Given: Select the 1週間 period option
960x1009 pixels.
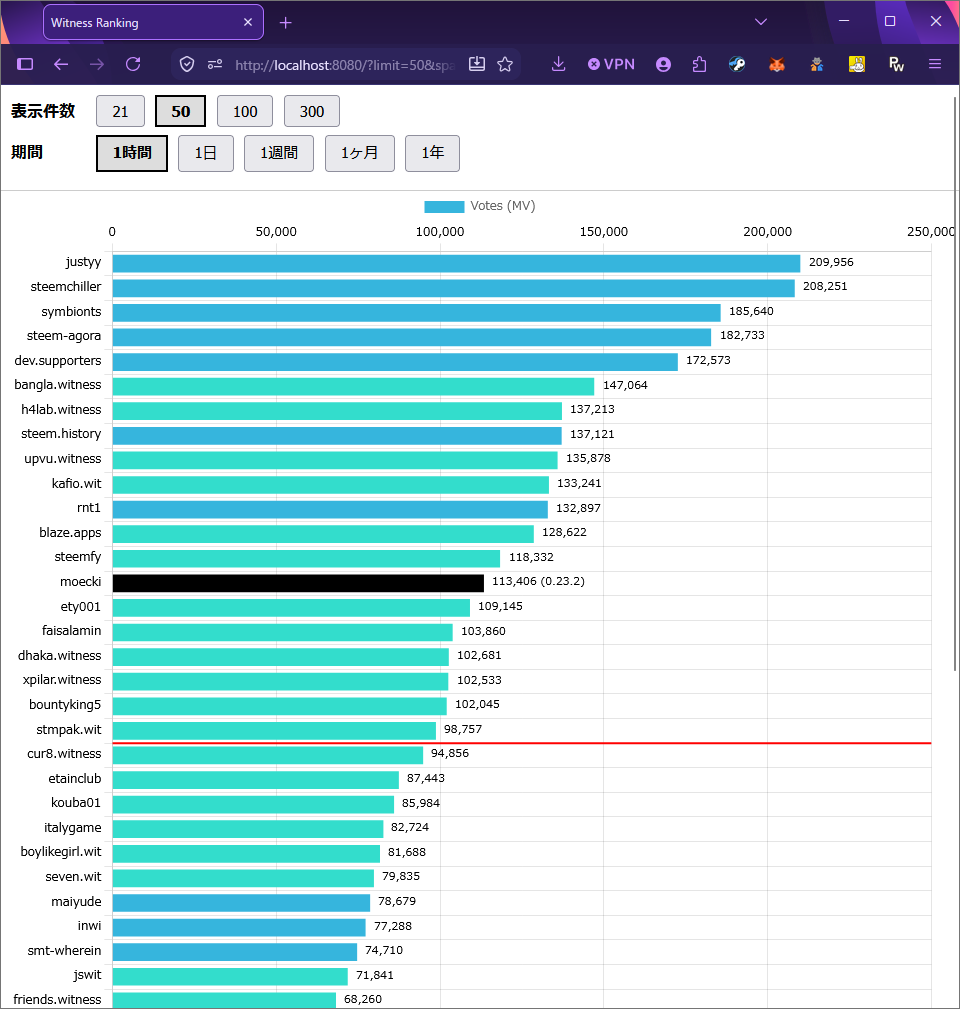Looking at the screenshot, I should pos(279,153).
